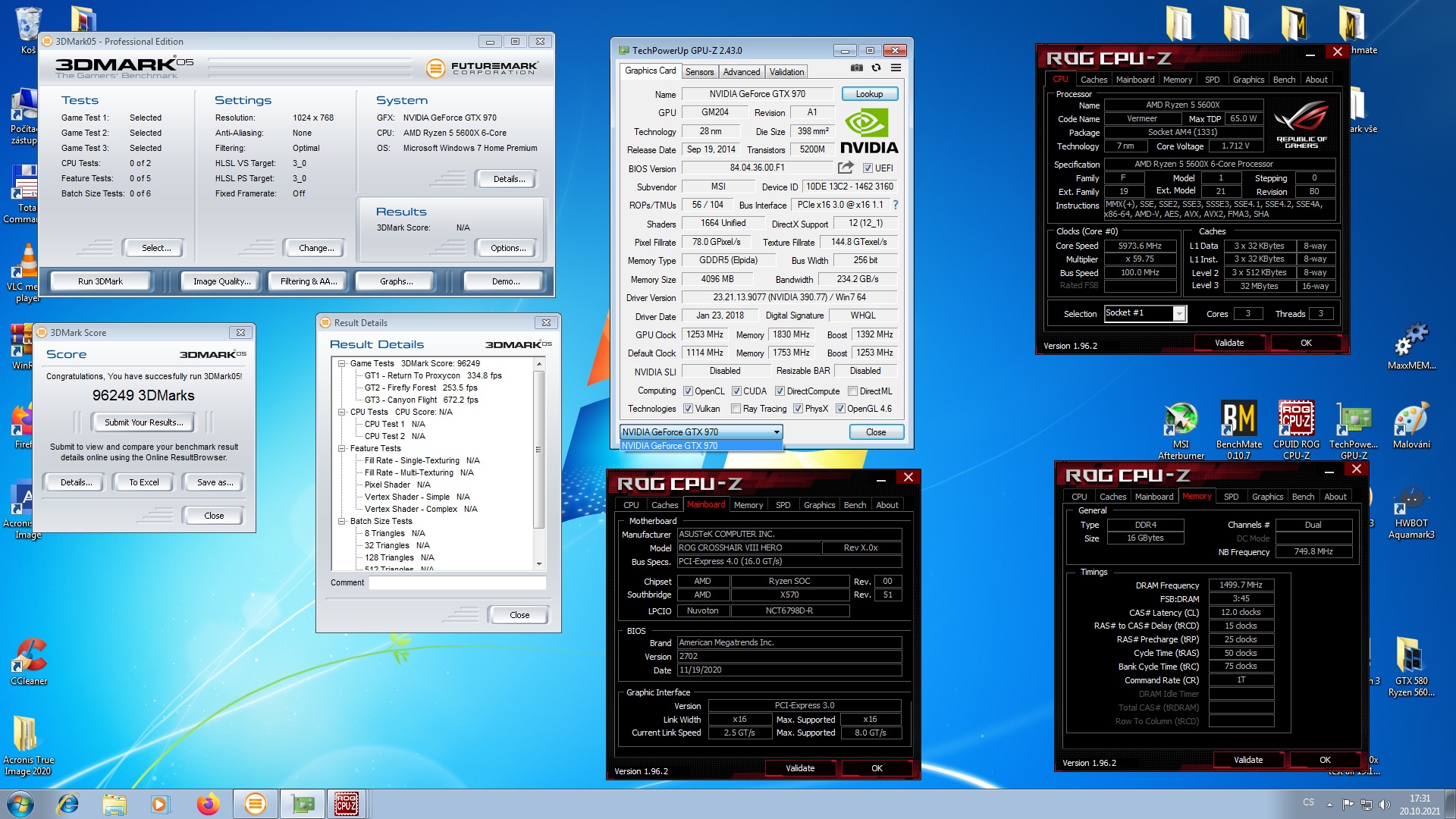1456x819 pixels.
Task: Open CCleaner desktop icon
Action: [x=29, y=661]
